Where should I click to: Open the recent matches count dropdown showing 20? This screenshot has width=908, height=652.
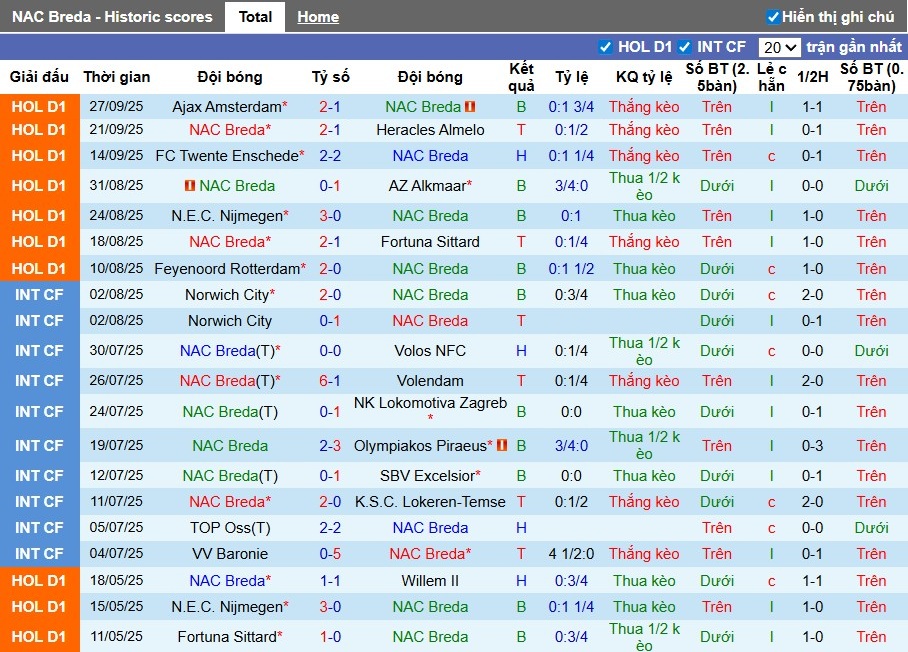[x=779, y=46]
